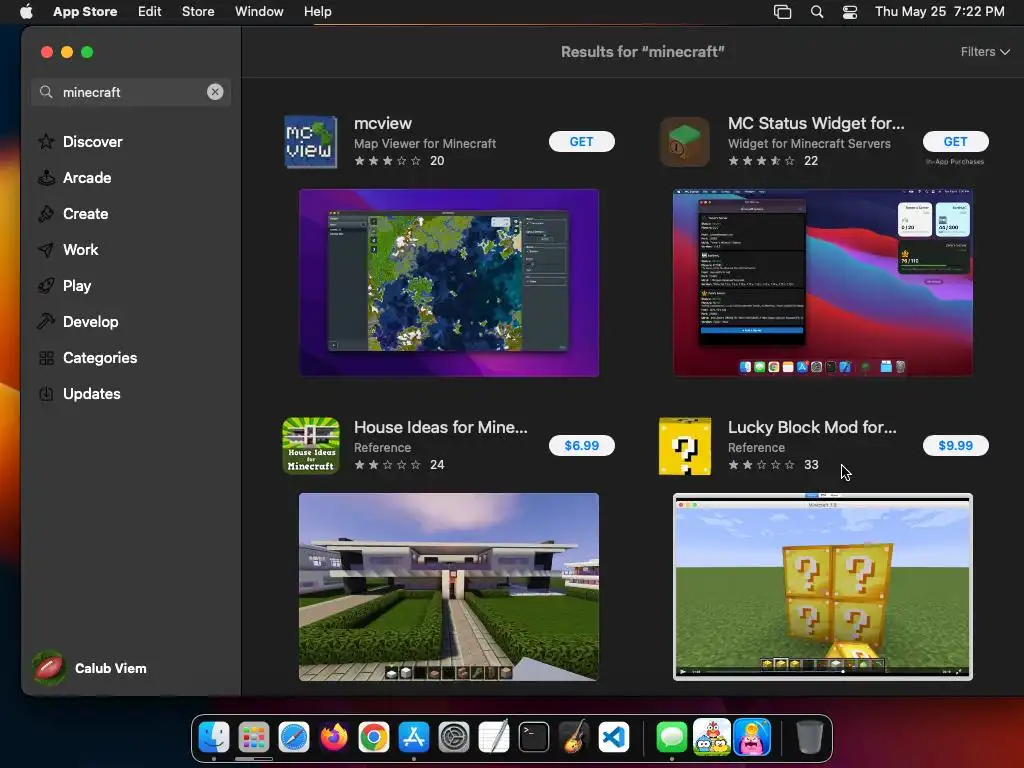Open the Play rocket icon
This screenshot has height=768, width=1024.
pyautogui.click(x=46, y=285)
